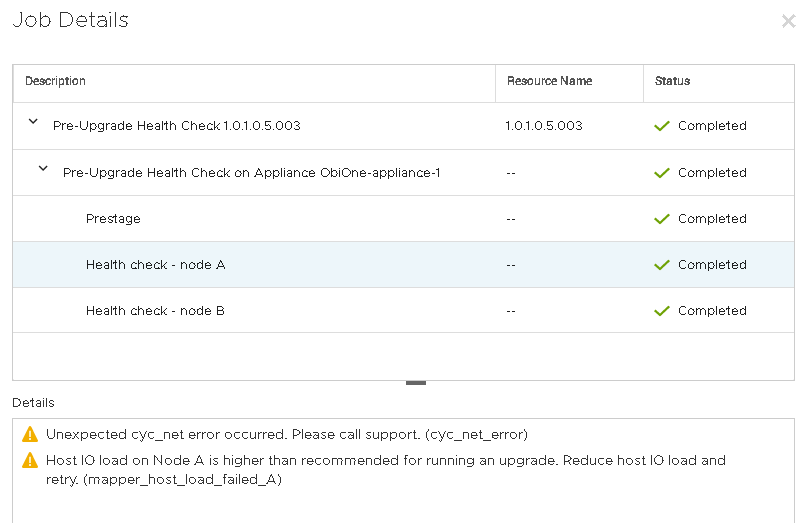Screen dimensions: 809x523
Task: Close the Job Details dialog
Action: pyautogui.click(x=788, y=21)
